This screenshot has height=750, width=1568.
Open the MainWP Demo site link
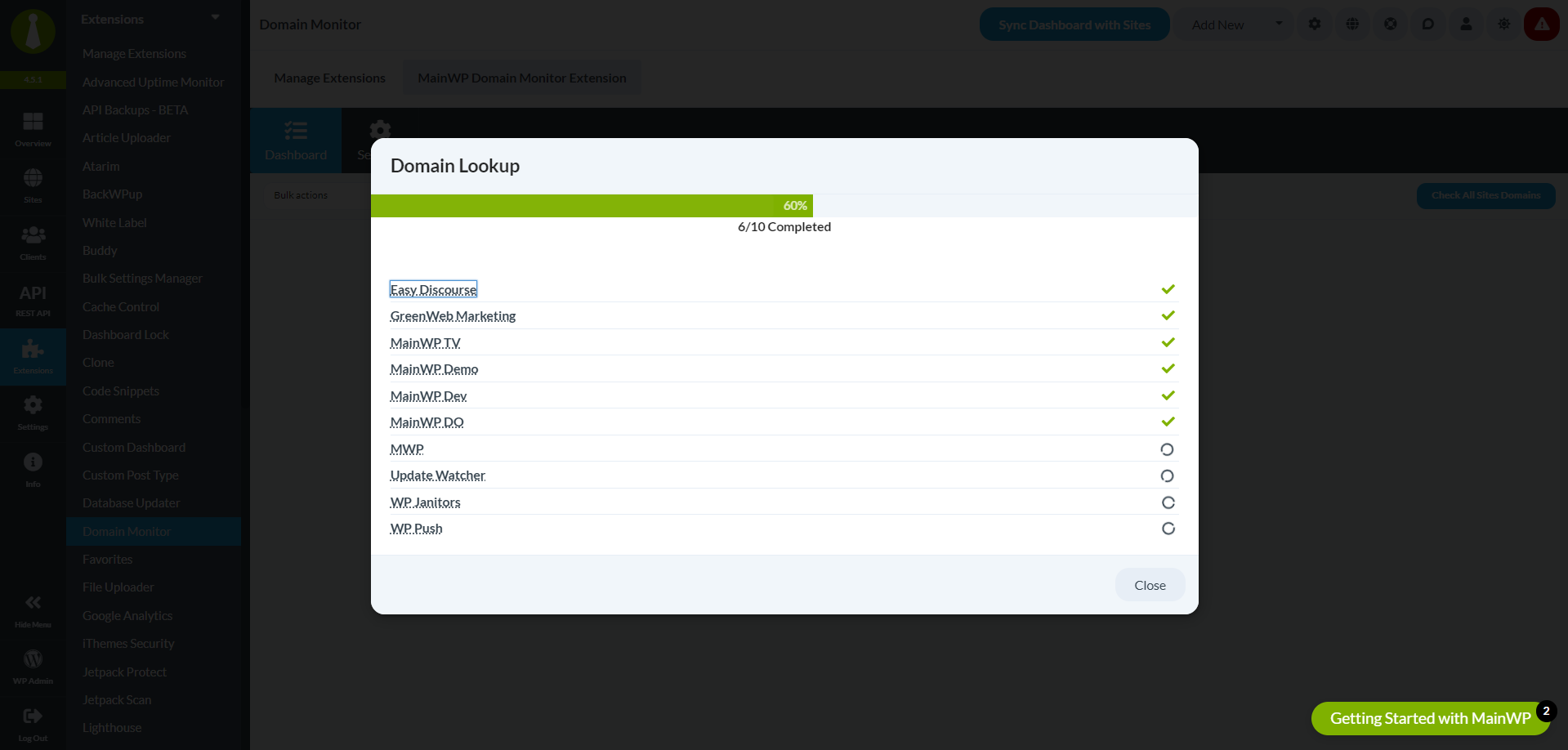pyautogui.click(x=434, y=369)
